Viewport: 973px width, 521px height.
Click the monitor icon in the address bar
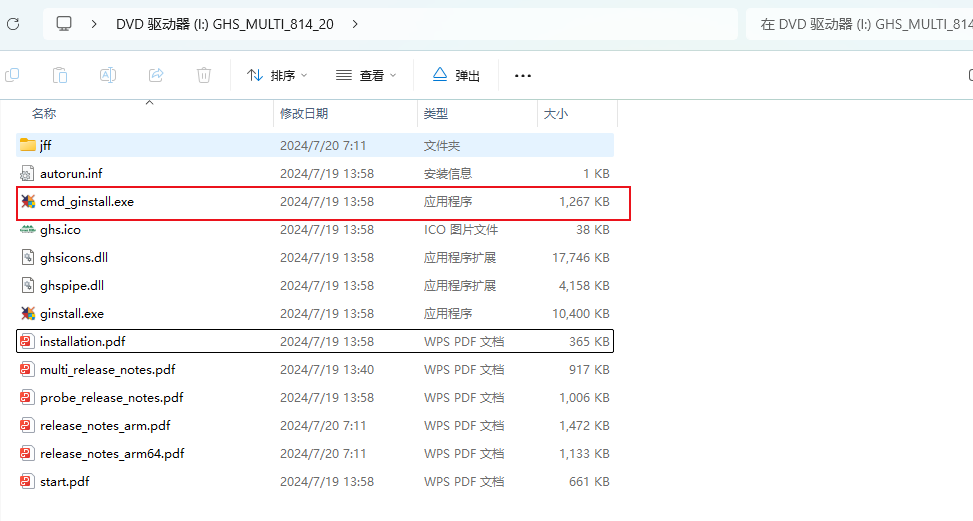coord(65,23)
